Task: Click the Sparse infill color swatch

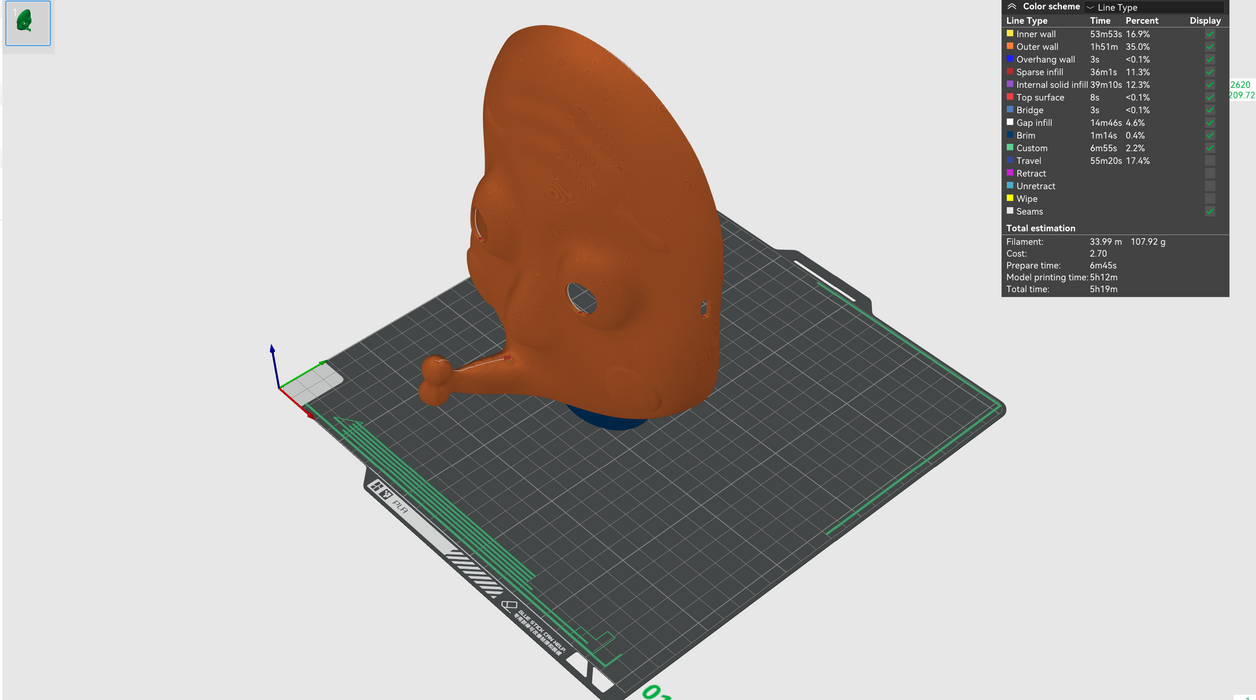Action: click(1010, 72)
